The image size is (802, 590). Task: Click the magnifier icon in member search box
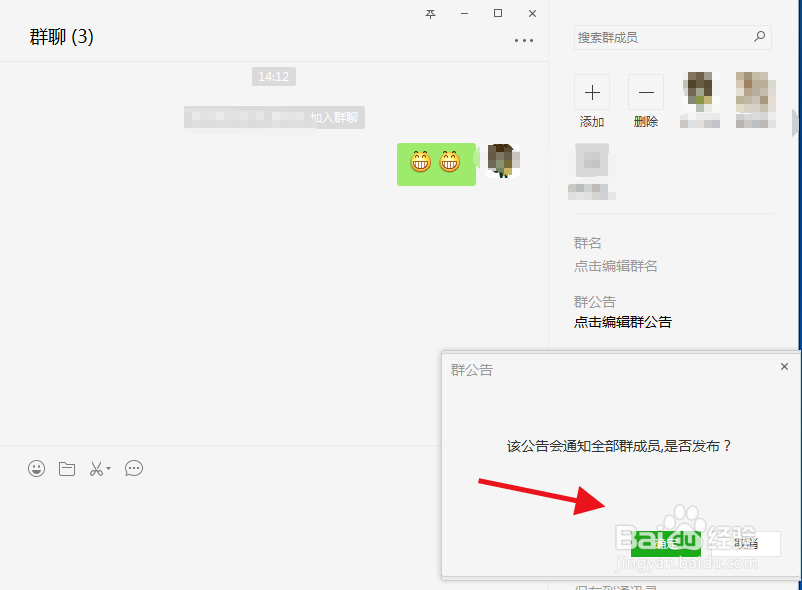coord(759,36)
